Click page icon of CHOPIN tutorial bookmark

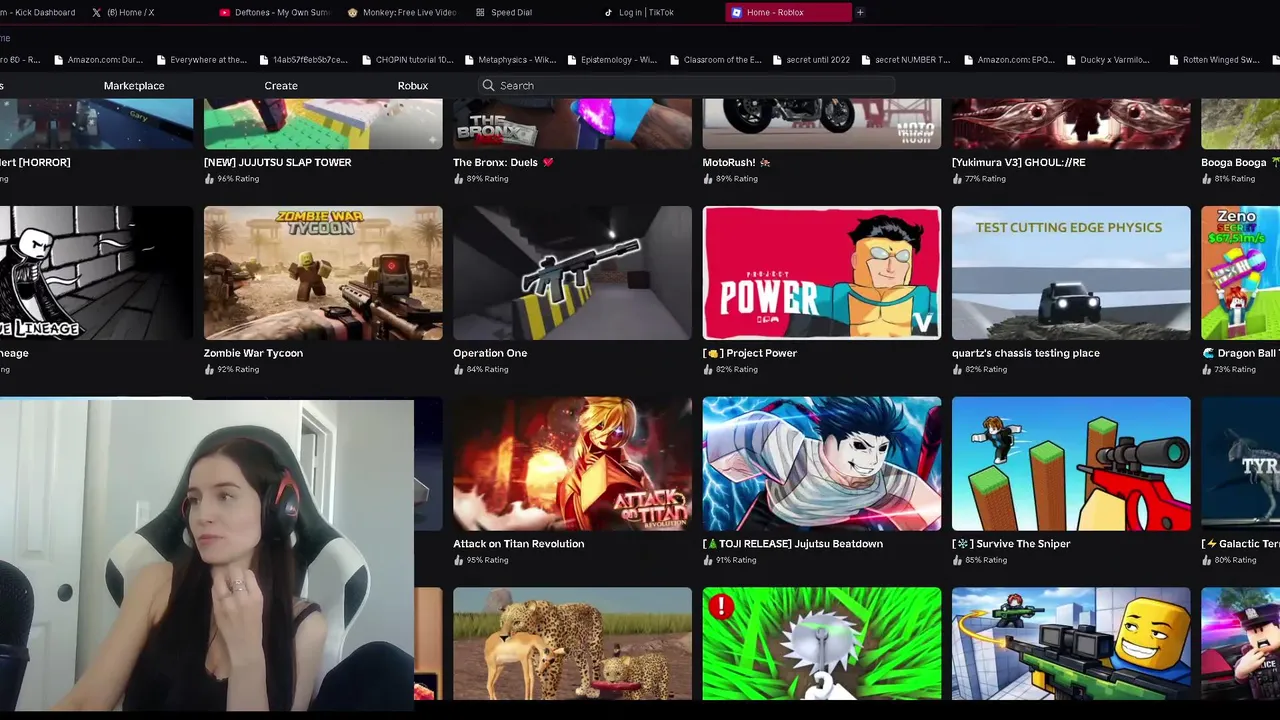[x=368, y=60]
